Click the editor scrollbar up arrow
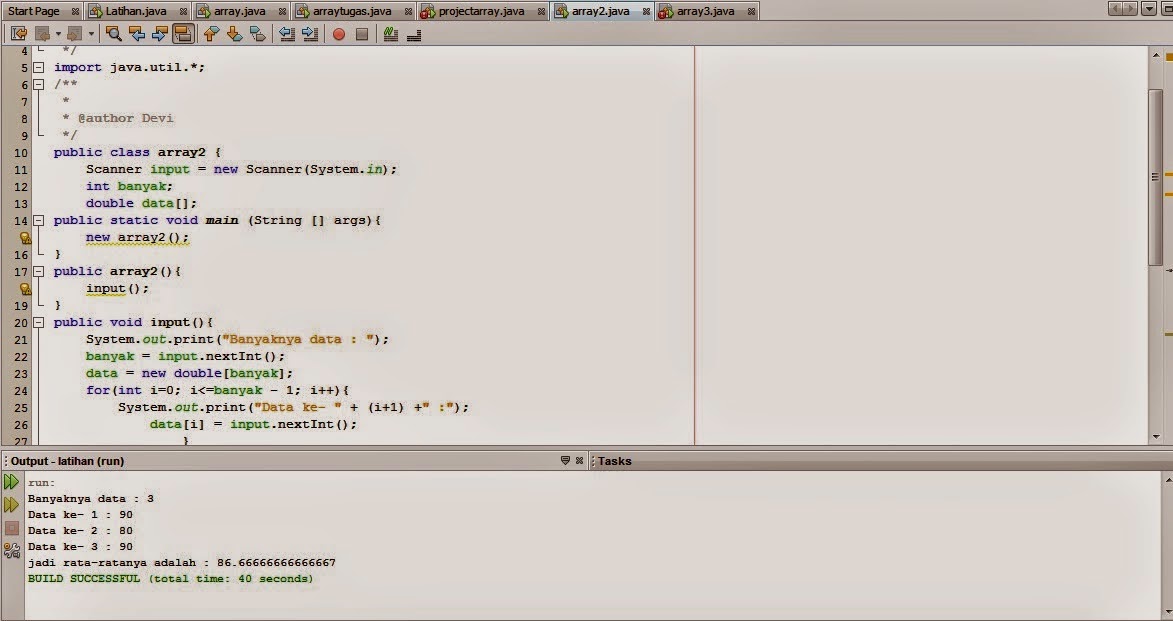Image resolution: width=1173 pixels, height=621 pixels. [1156, 55]
